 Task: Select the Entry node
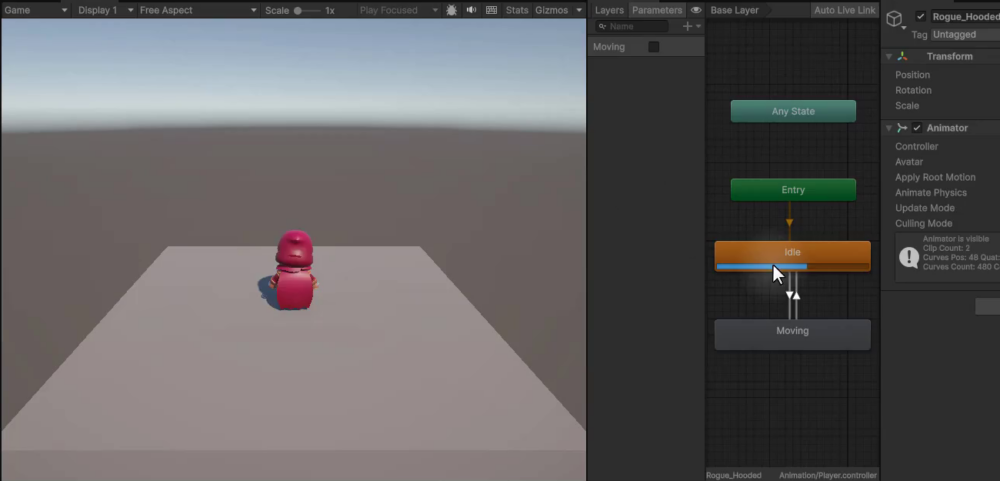[793, 189]
